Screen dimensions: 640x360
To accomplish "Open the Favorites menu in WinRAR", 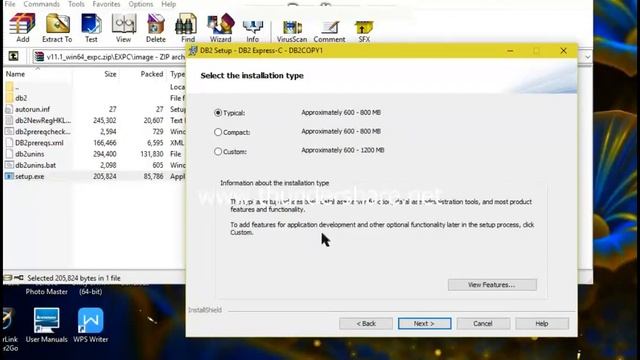I will pyautogui.click(x=106, y=4).
